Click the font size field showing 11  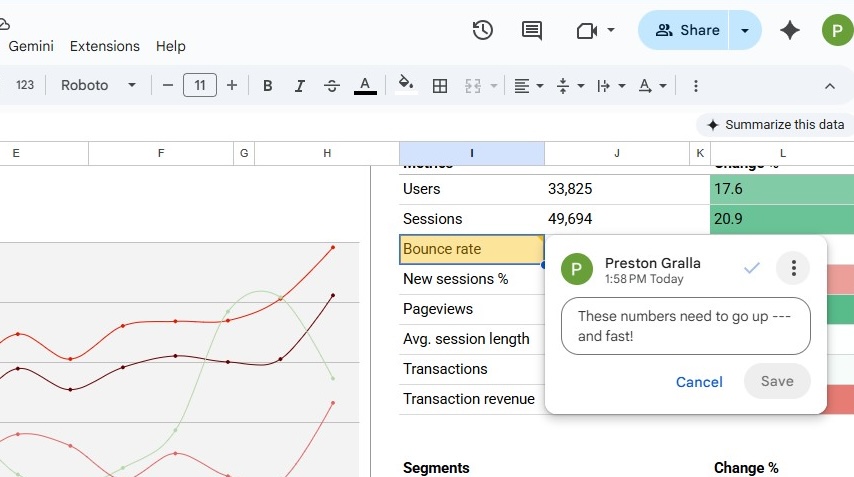[200, 85]
